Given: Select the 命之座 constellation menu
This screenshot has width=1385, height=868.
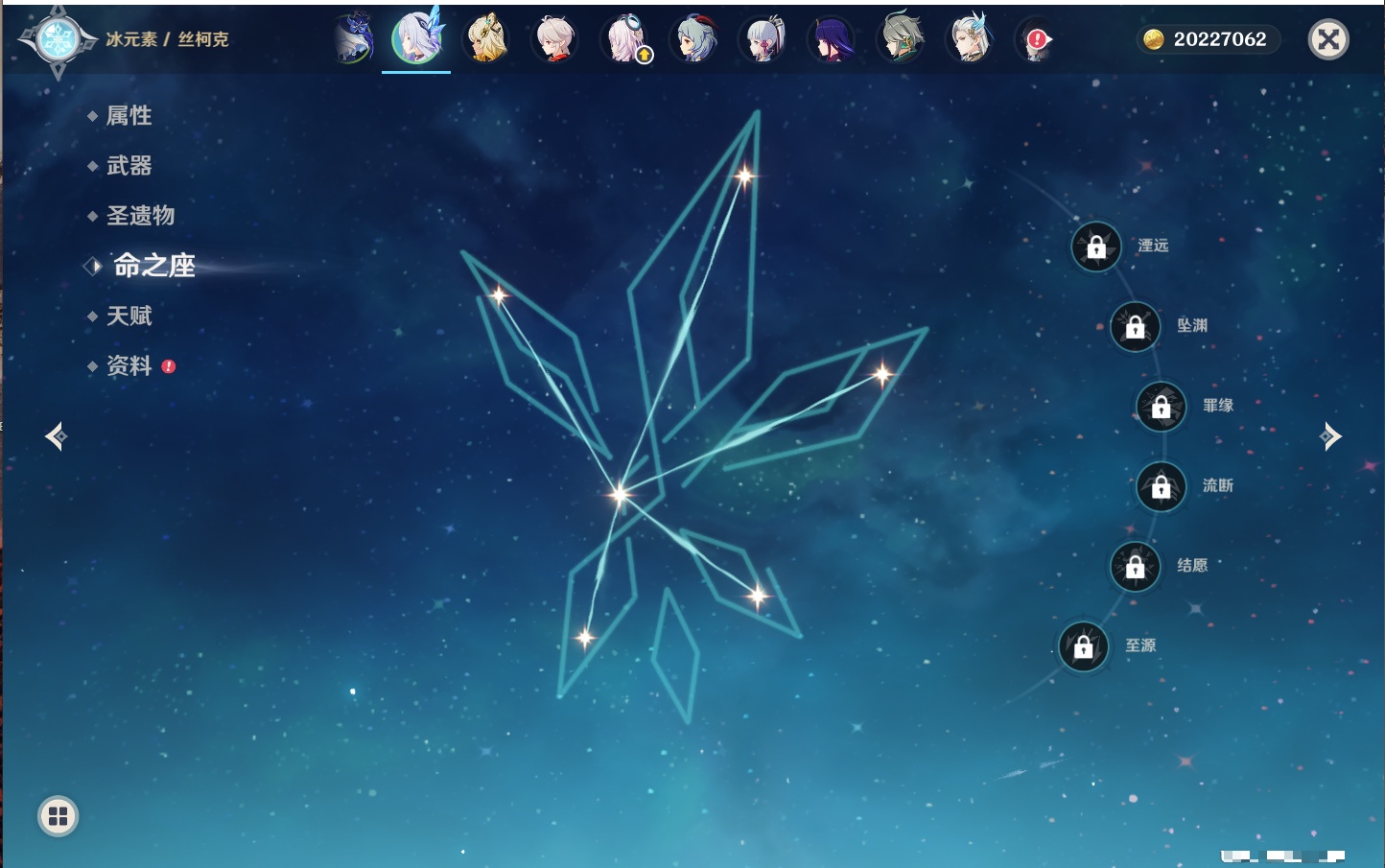Looking at the screenshot, I should [153, 266].
